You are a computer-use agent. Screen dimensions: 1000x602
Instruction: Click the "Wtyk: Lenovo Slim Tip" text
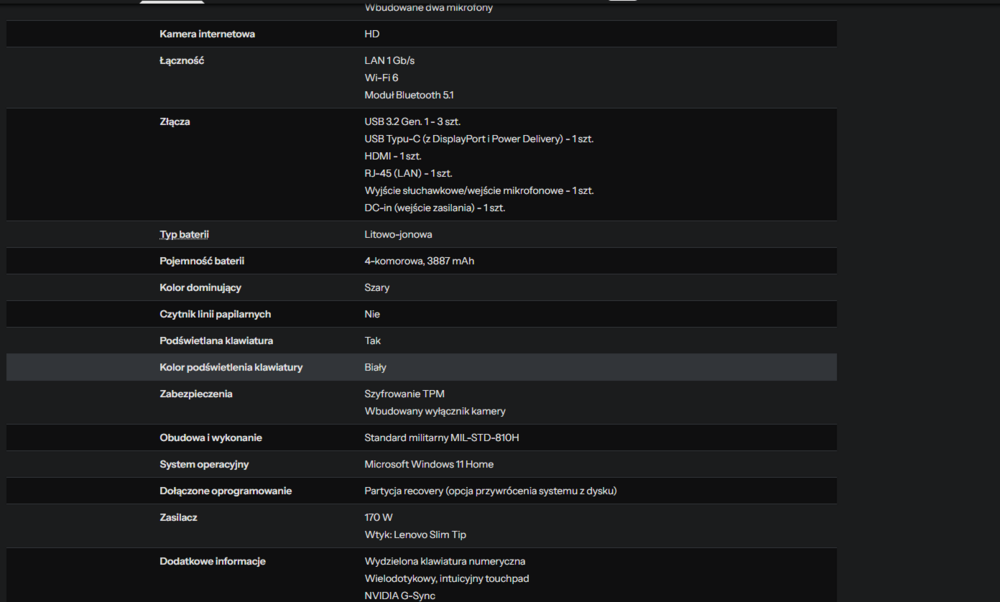(x=415, y=535)
